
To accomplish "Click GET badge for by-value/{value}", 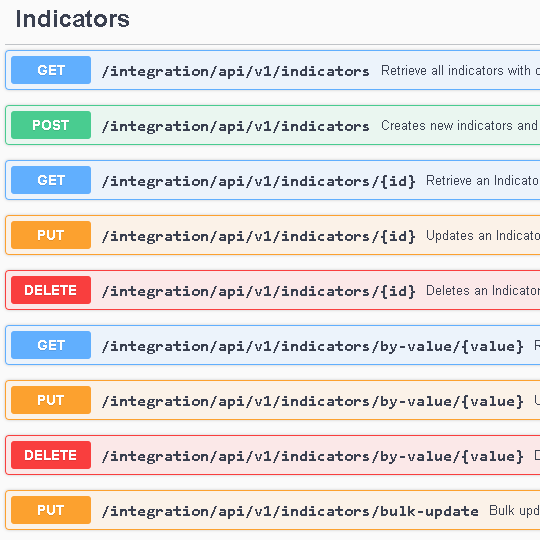I will pos(51,345).
